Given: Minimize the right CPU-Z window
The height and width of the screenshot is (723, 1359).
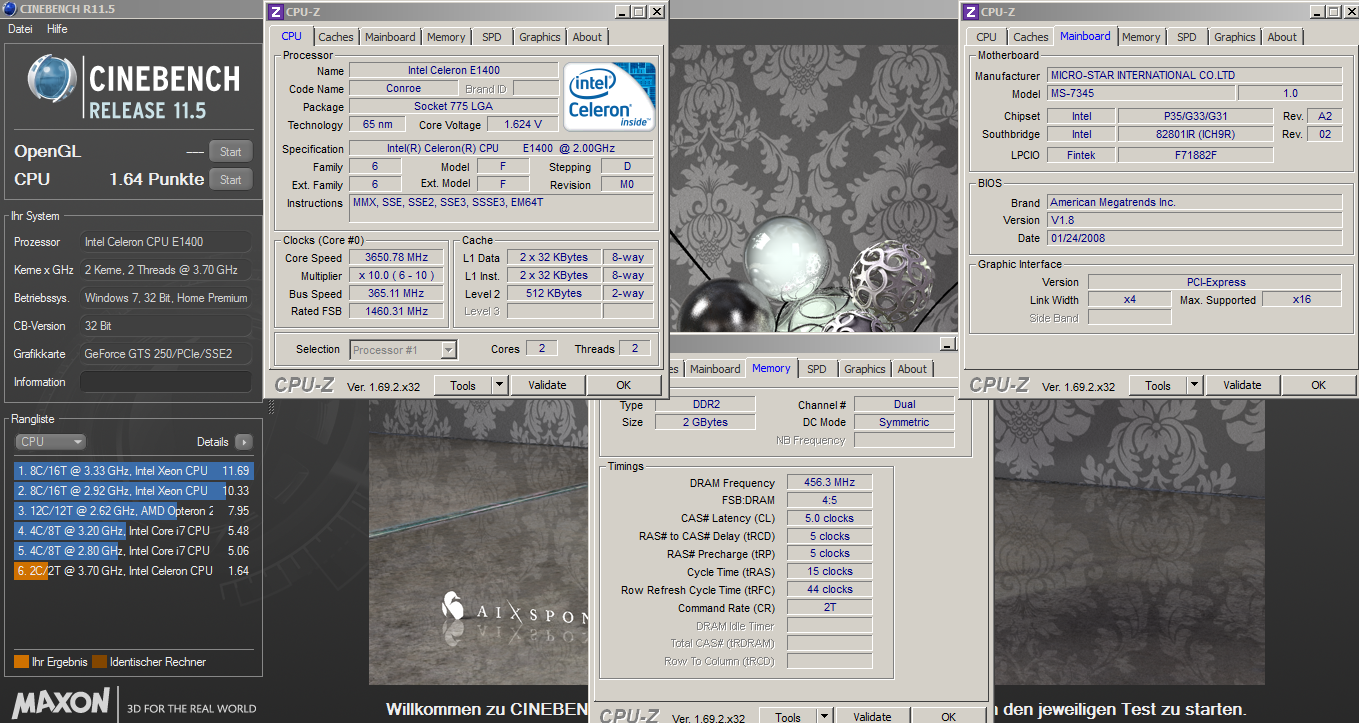Looking at the screenshot, I should 1316,12.
